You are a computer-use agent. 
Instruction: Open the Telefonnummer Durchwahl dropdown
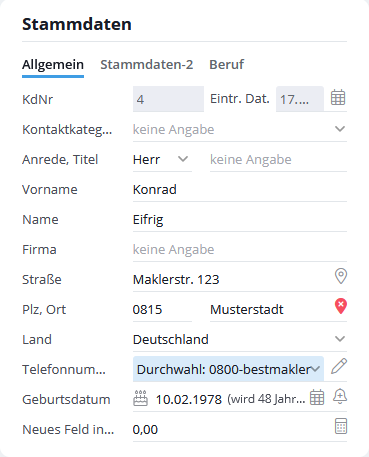point(228,369)
